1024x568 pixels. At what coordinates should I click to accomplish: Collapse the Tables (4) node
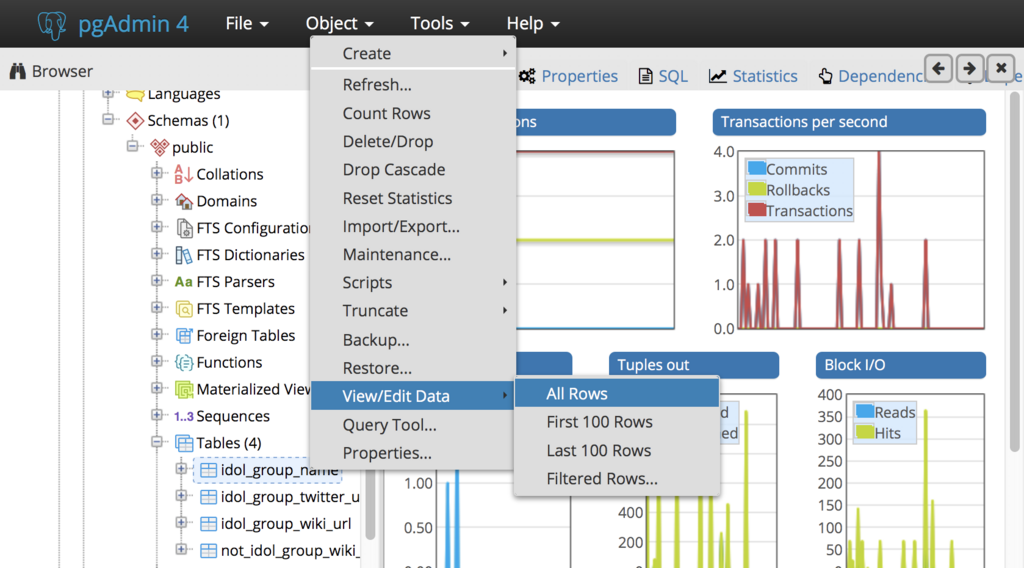click(157, 442)
